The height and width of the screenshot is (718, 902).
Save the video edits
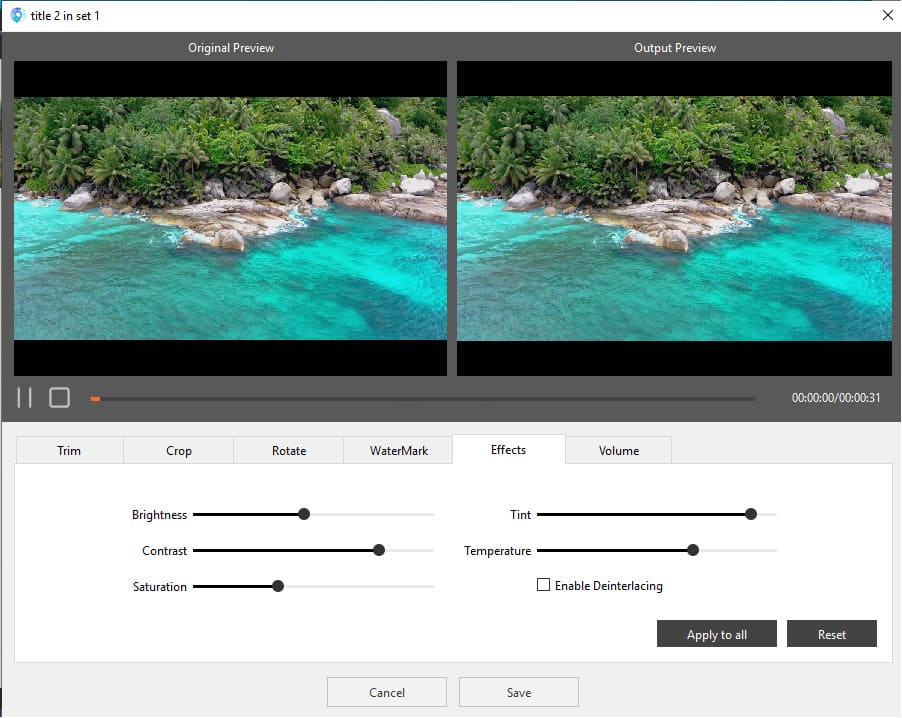[x=518, y=692]
